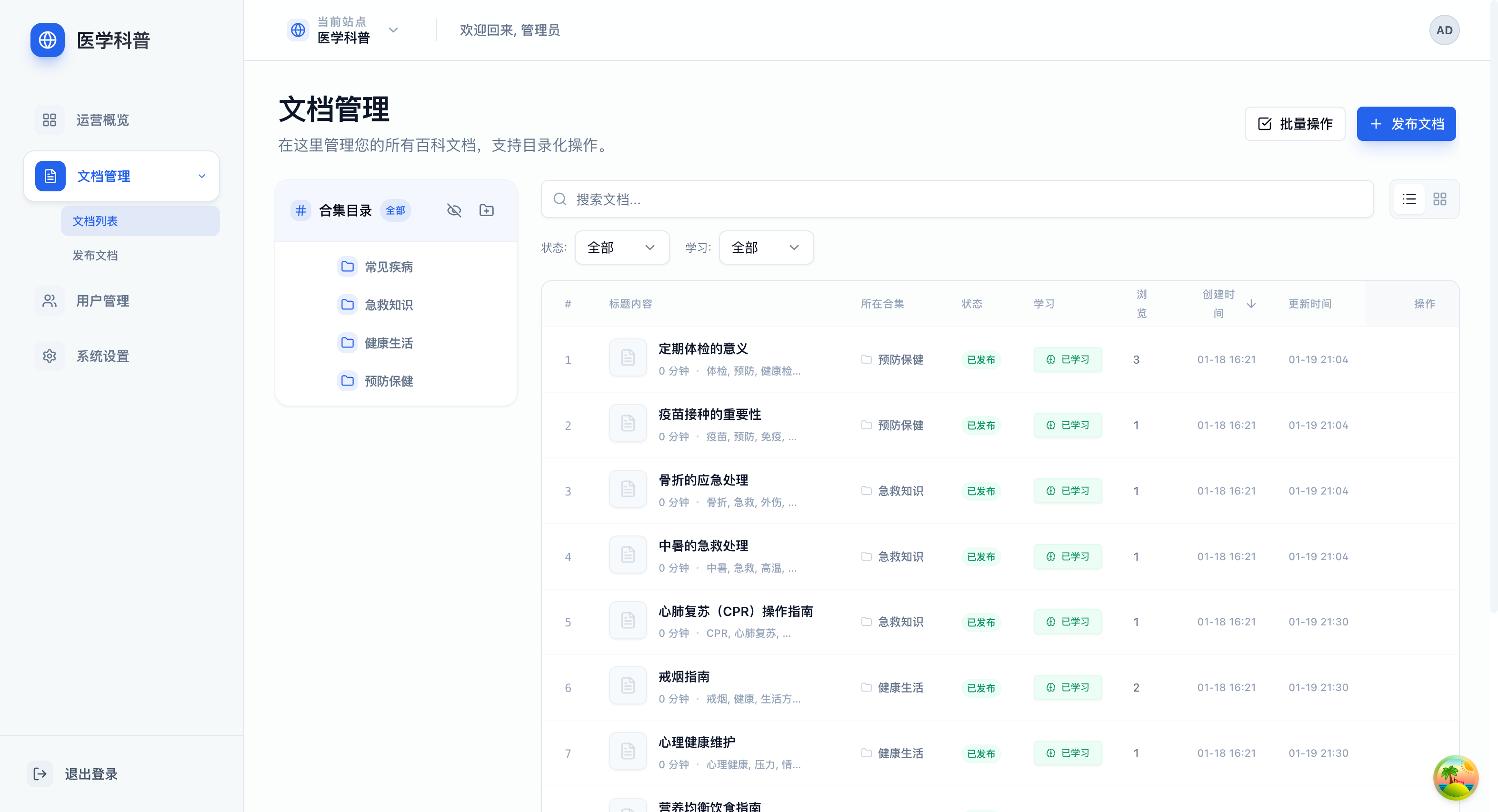Select the list view icon near top right
This screenshot has height=812, width=1498.
tap(1409, 199)
